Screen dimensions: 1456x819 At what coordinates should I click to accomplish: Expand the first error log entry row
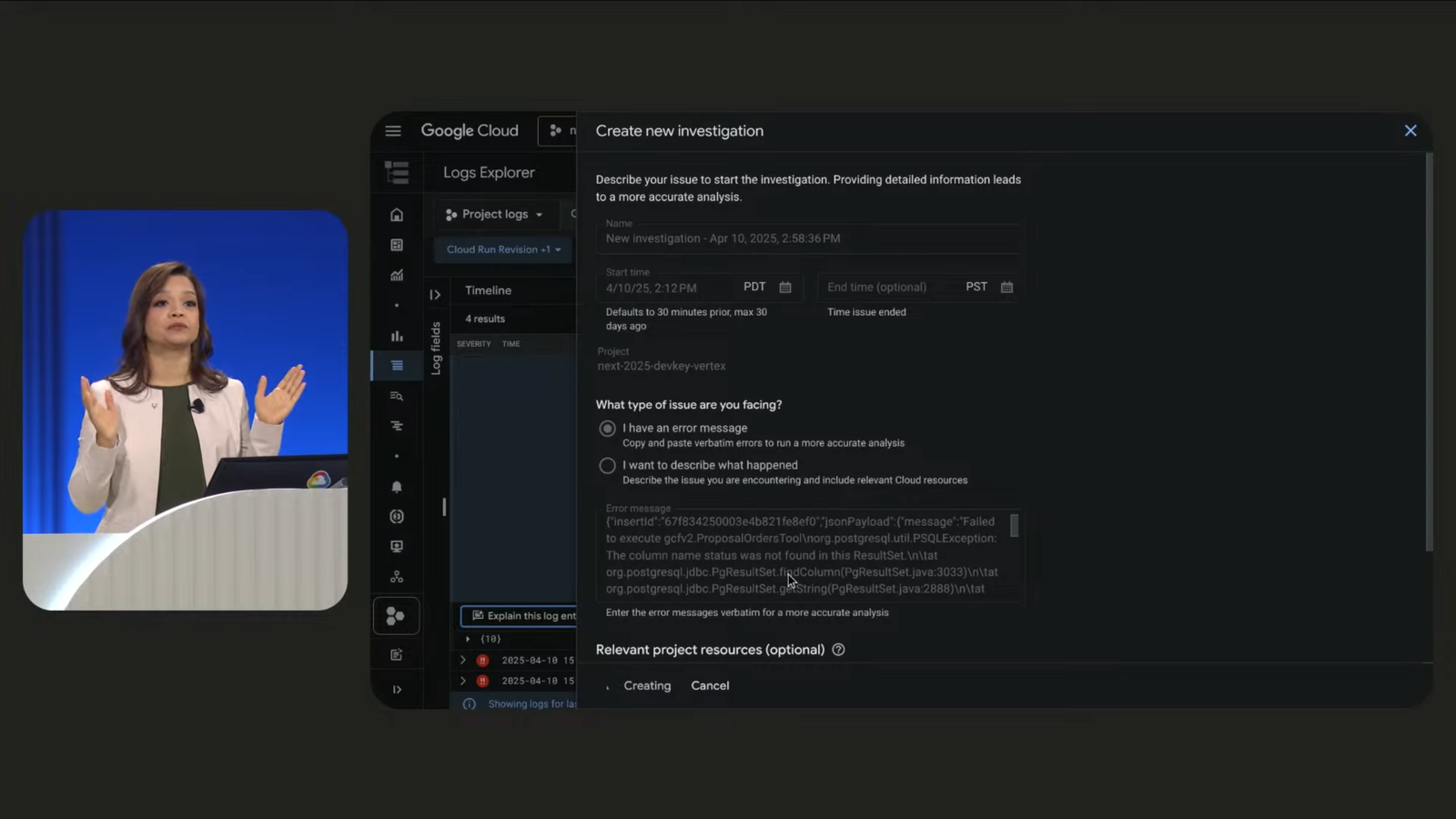[x=463, y=661]
